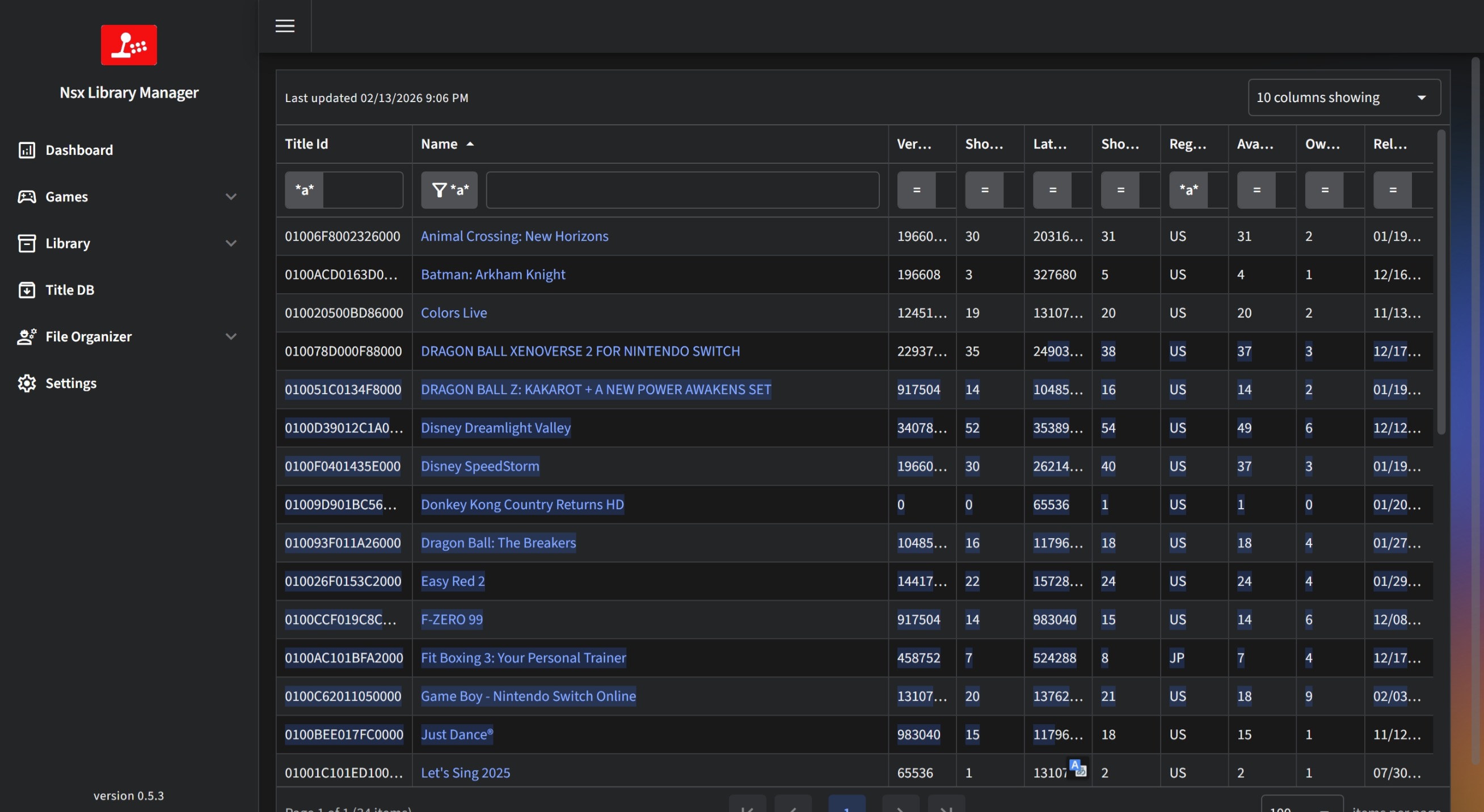Click version 0.5.3 label
The height and width of the screenshot is (812, 1484).
(x=128, y=796)
